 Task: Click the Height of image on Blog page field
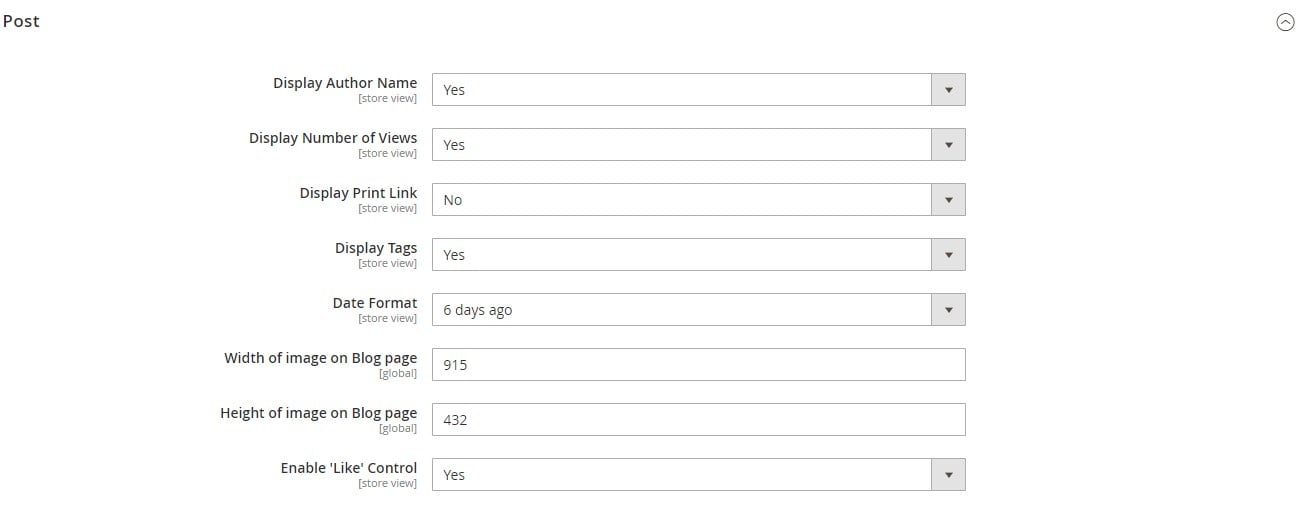698,419
